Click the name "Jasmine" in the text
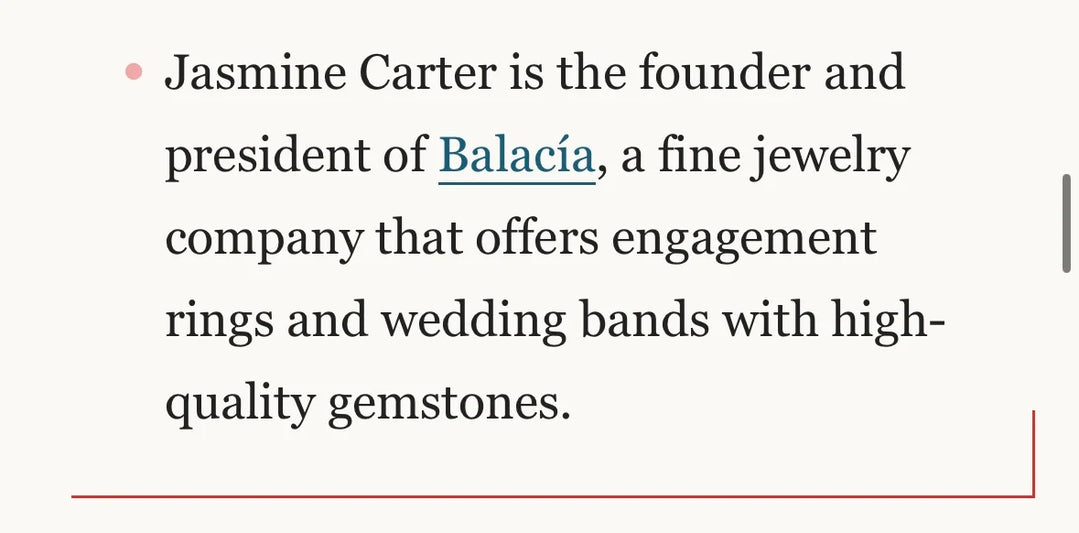Screen dimensions: 1079x533 (255, 73)
